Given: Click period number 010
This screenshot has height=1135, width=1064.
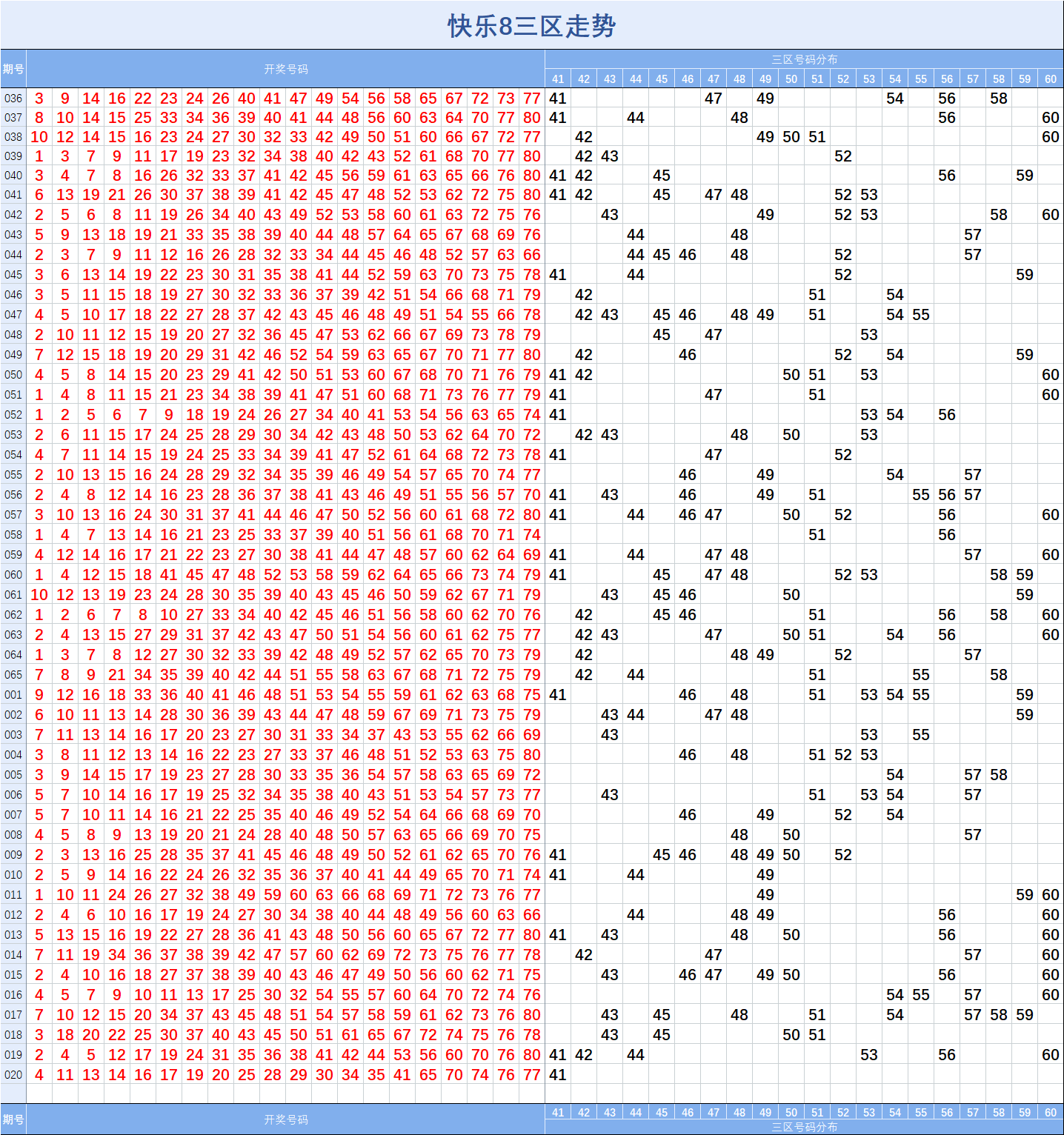Looking at the screenshot, I should (x=13, y=875).
